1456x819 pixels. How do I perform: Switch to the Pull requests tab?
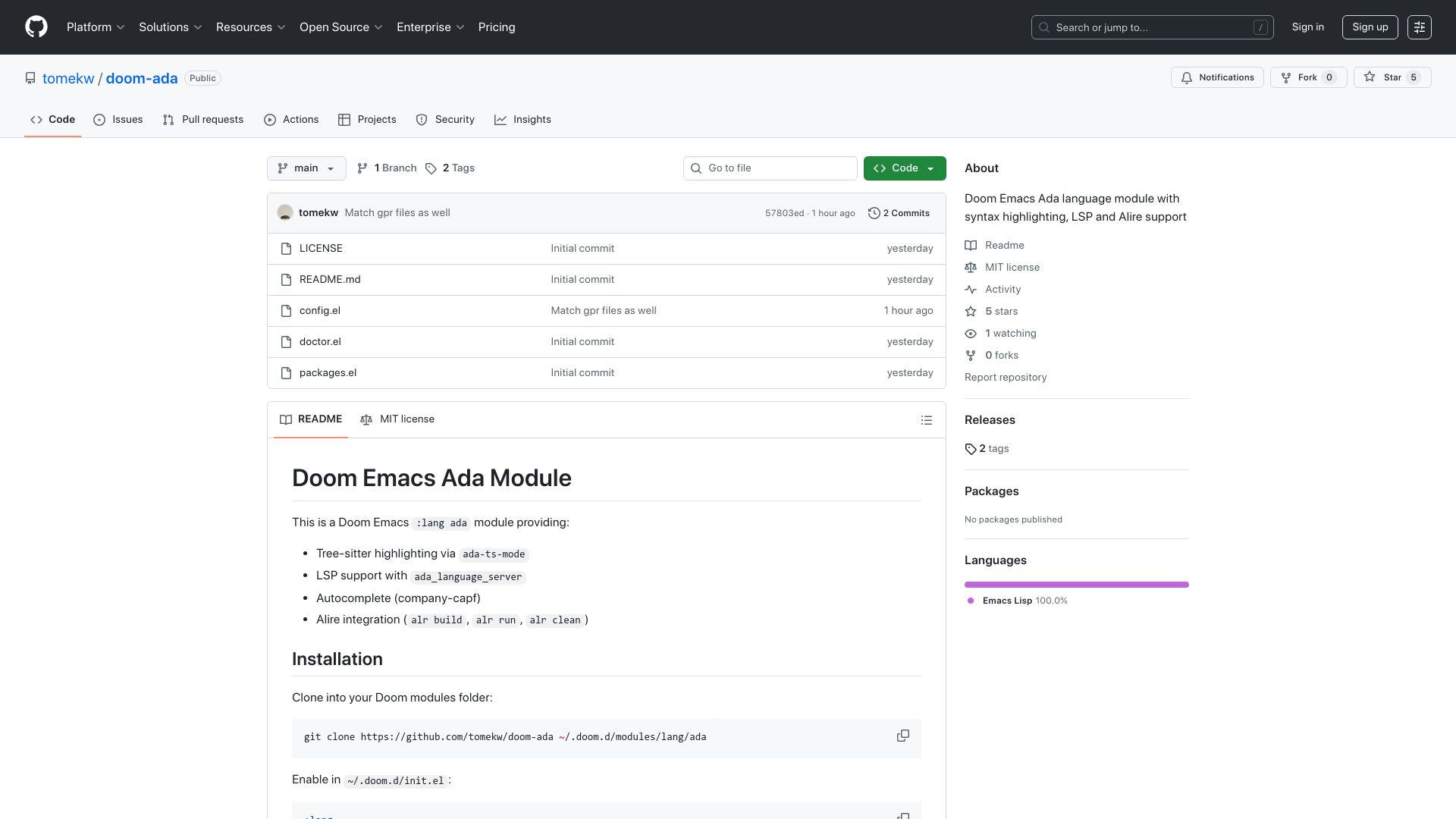pyautogui.click(x=203, y=120)
